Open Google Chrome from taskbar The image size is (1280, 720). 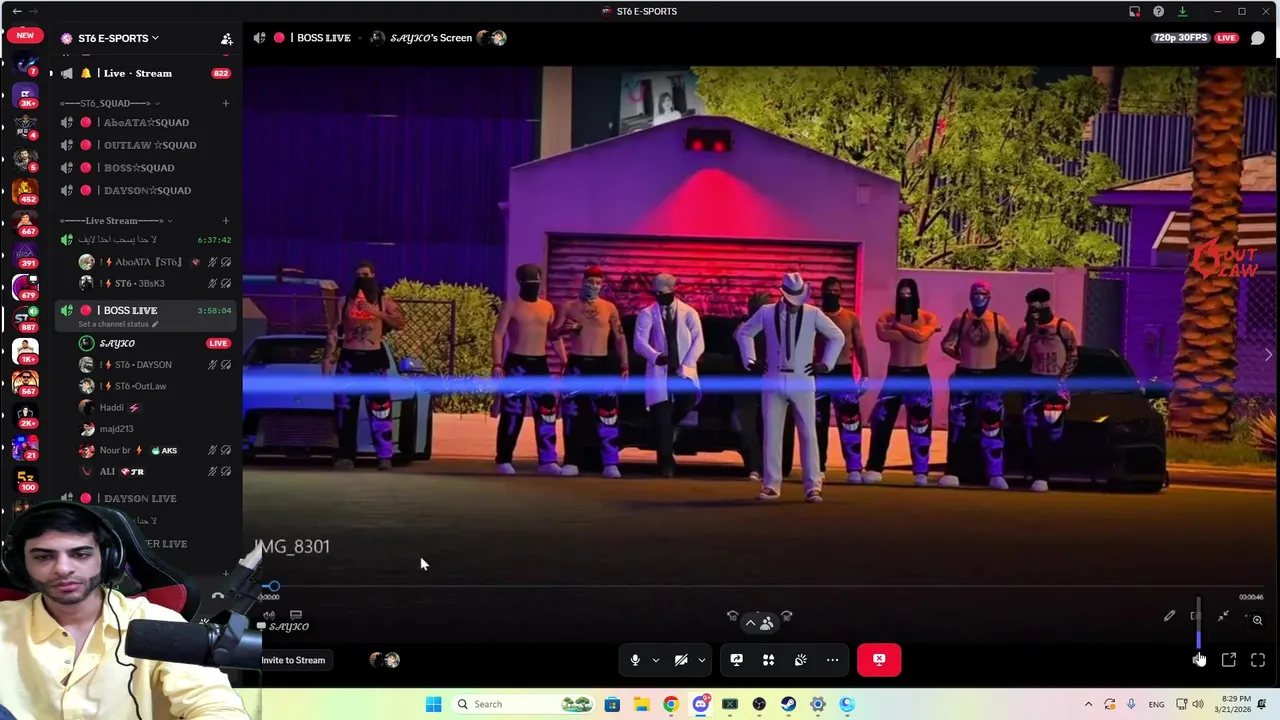pyautogui.click(x=671, y=704)
